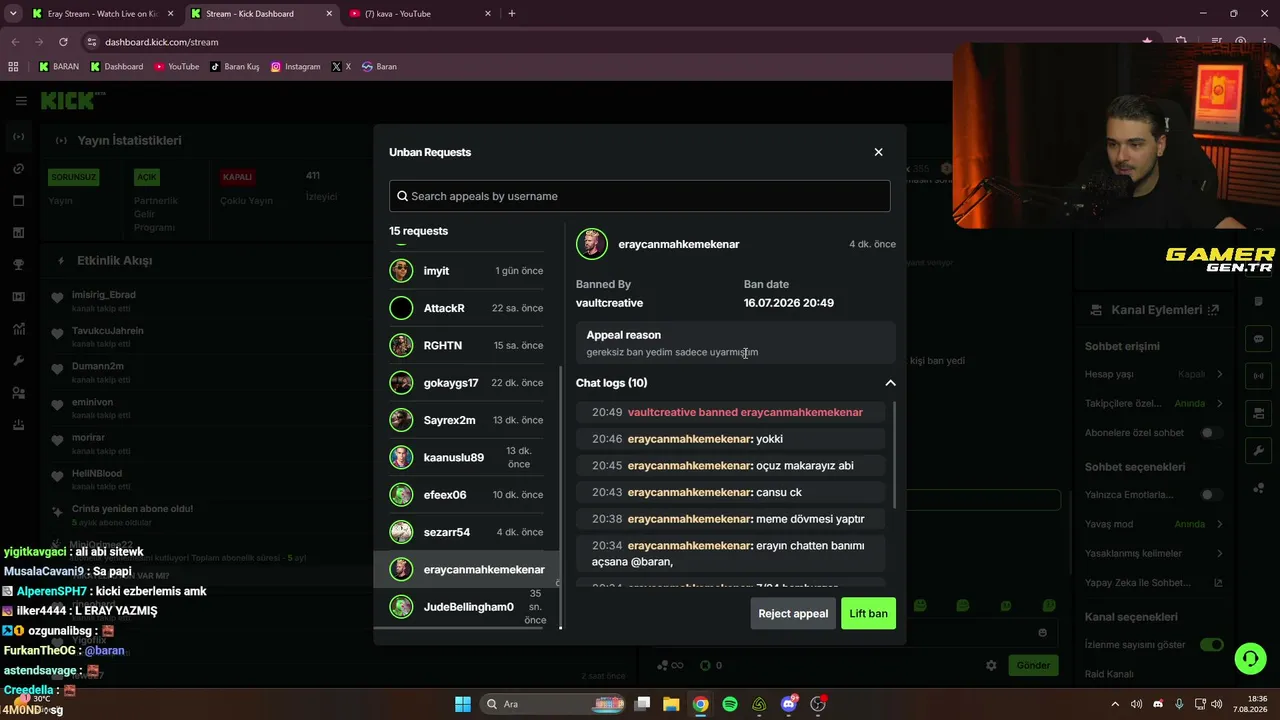This screenshot has width=1280, height=720.
Task: Open the window-shaped sidebar icon
Action: (19, 201)
